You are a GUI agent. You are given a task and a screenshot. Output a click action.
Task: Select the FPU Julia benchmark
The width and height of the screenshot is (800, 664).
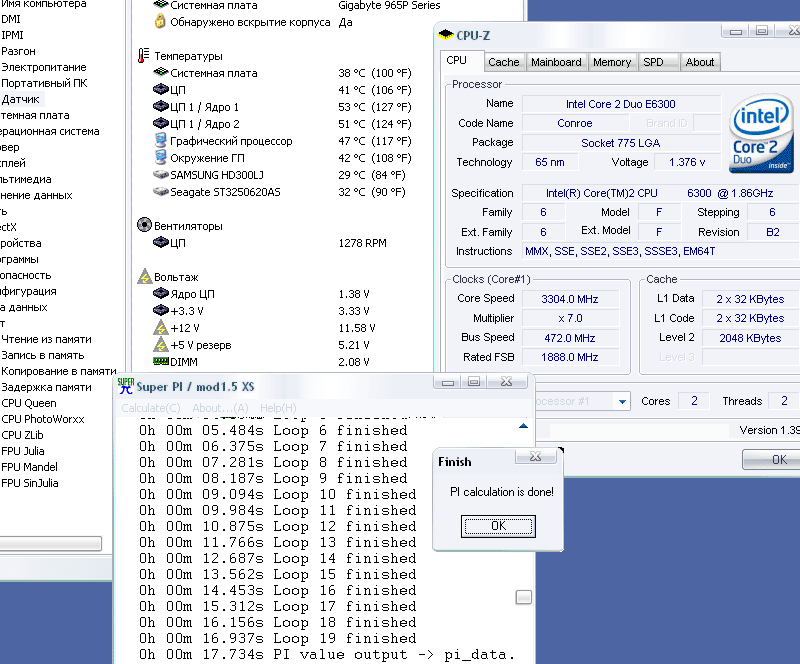point(22,451)
